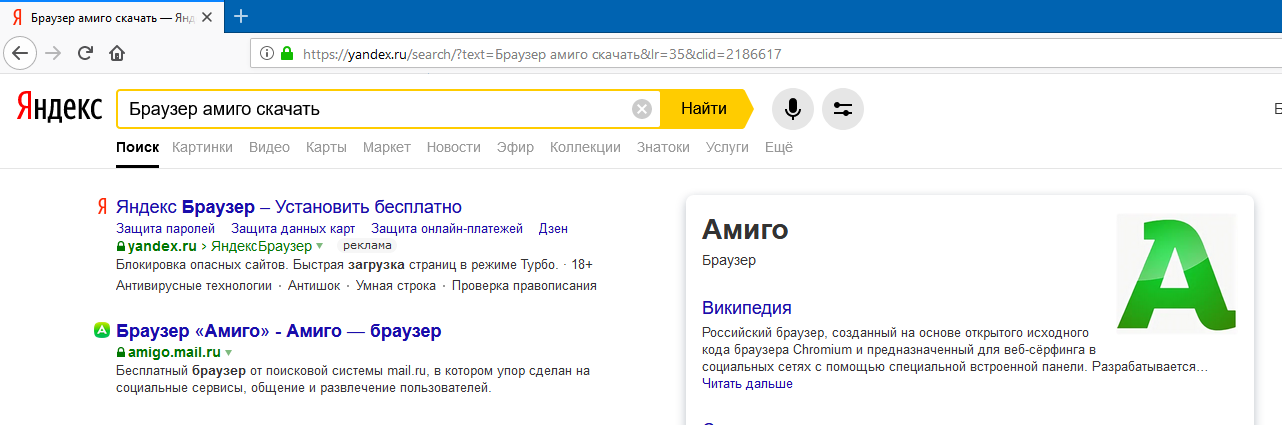Open the Защита данных карт sitelink
The height and width of the screenshot is (425, 1282).
293,229
